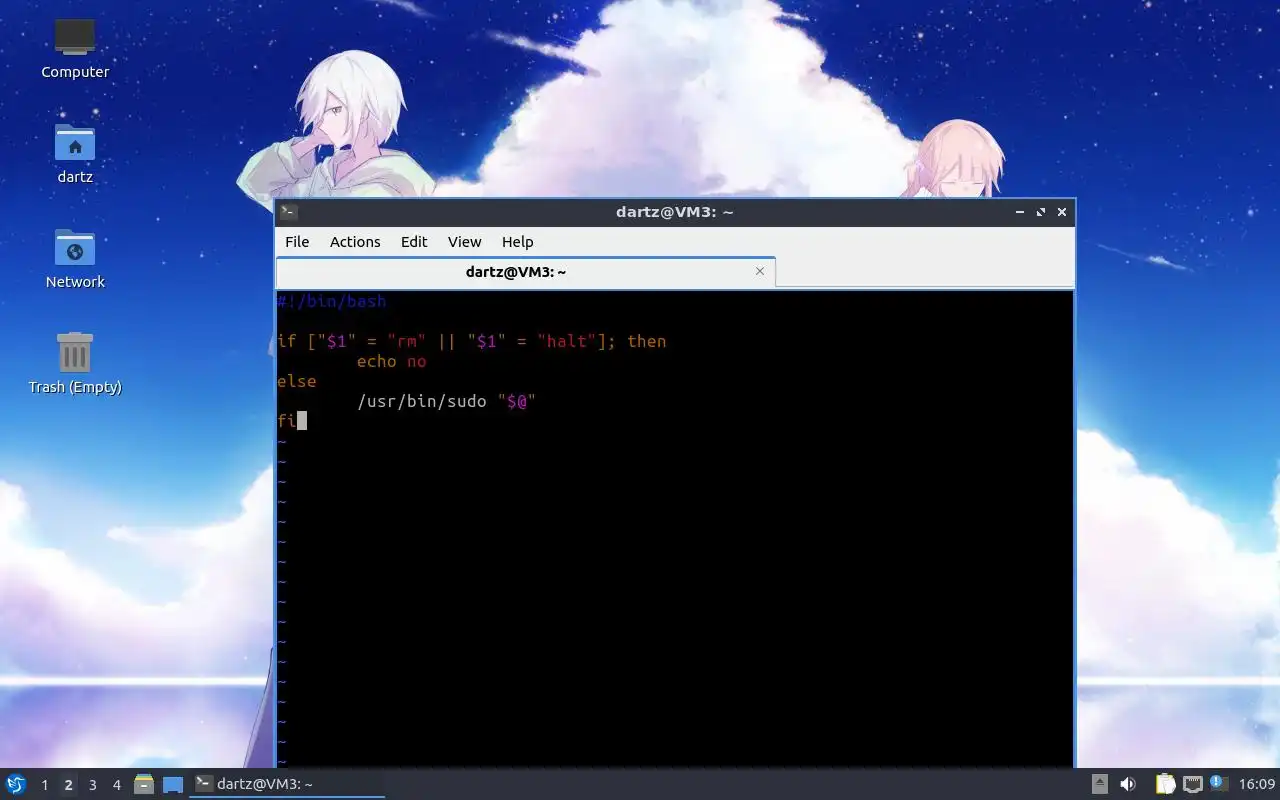This screenshot has width=1280, height=800.
Task: Open the View menu in terminal
Action: pos(464,242)
